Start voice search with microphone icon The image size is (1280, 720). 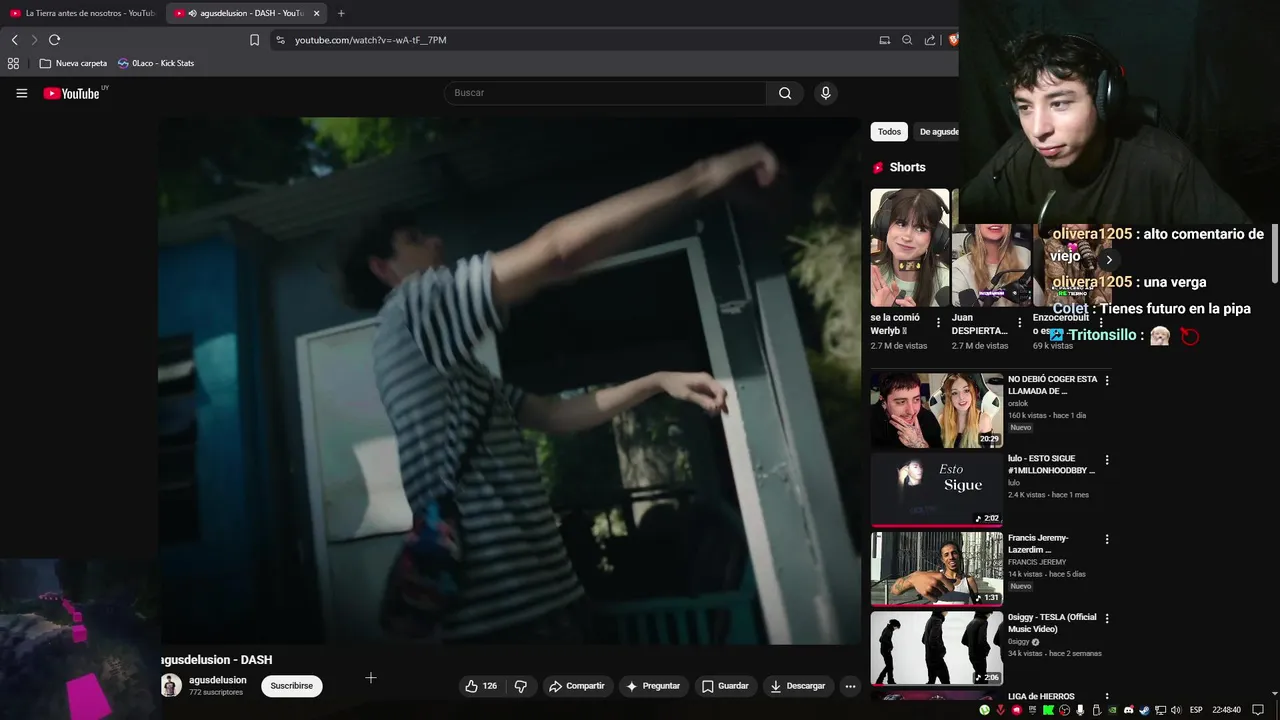pyautogui.click(x=825, y=93)
